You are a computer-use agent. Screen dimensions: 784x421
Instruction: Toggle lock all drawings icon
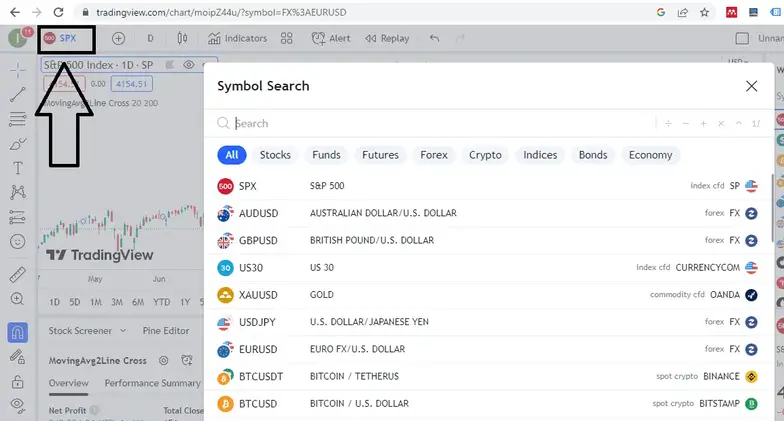coord(17,383)
